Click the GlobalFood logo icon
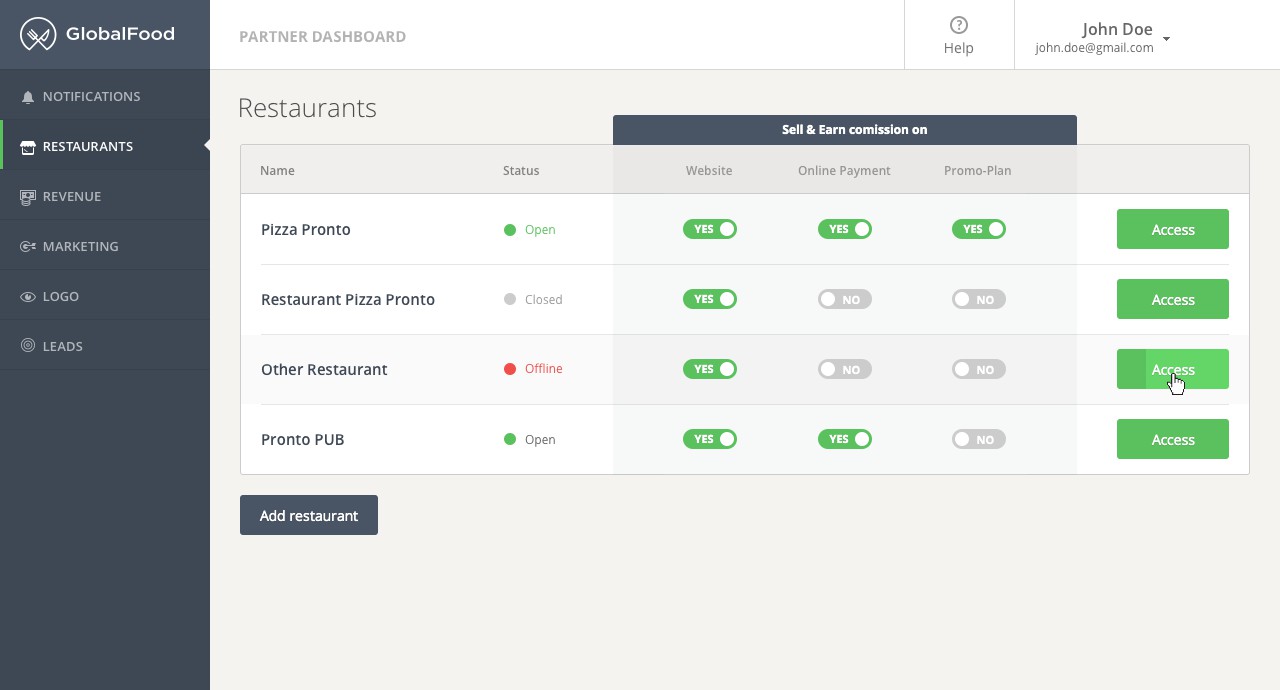 38,35
